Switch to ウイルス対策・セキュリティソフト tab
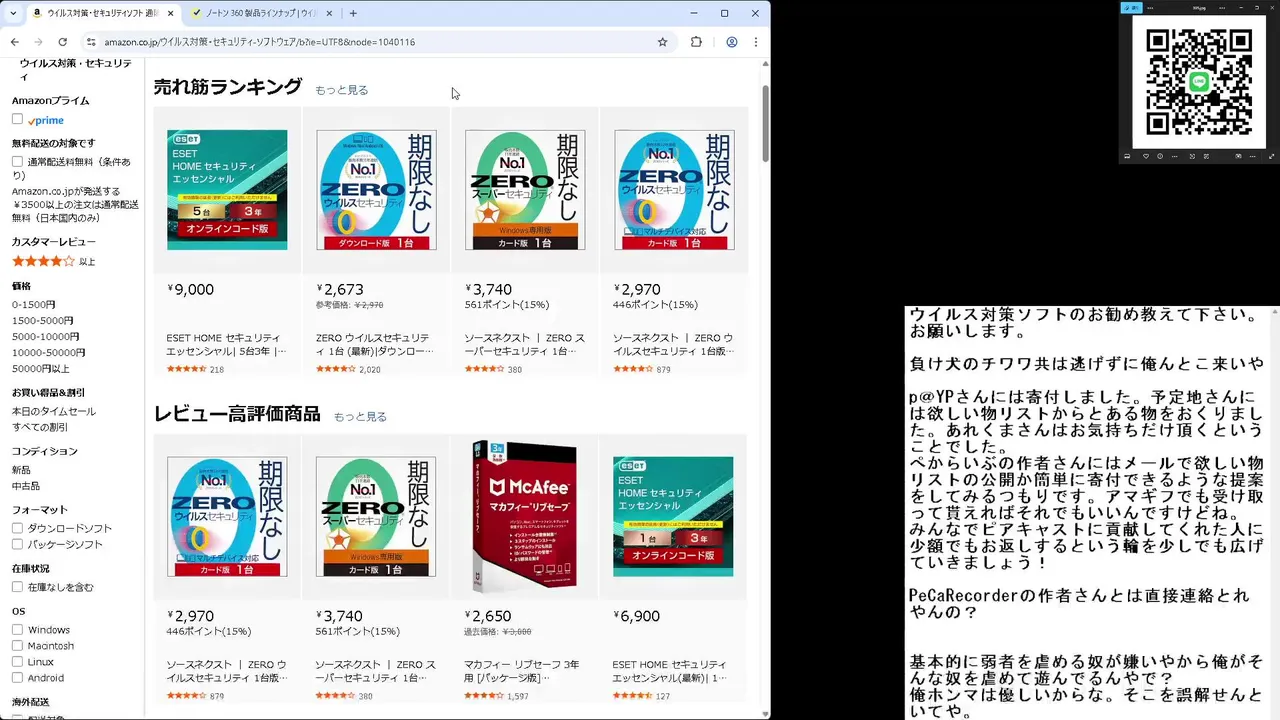The image size is (1280, 720). pyautogui.click(x=102, y=13)
